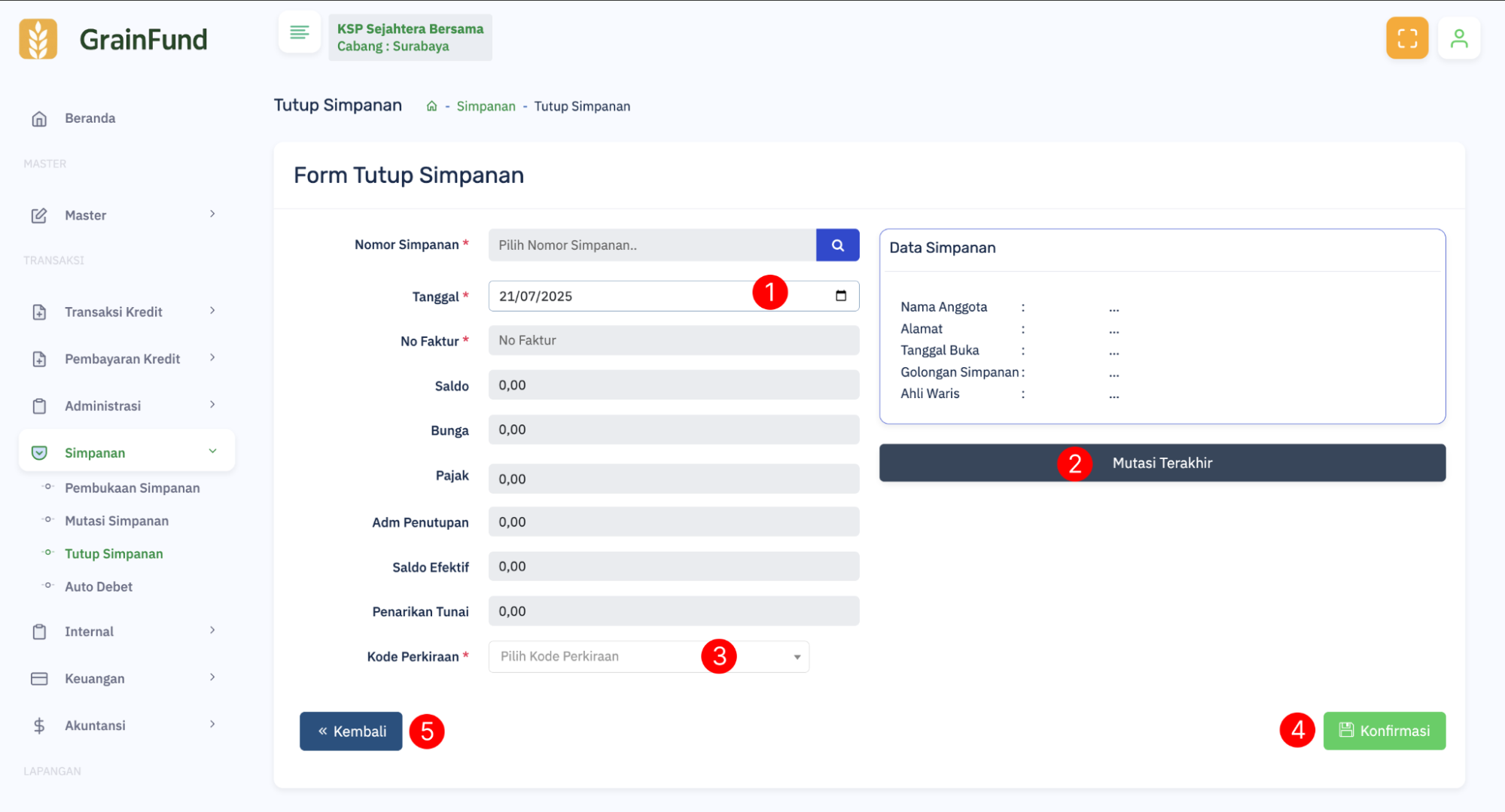Click the Ahli Waris label text
This screenshot has height=812, width=1505.
(930, 394)
